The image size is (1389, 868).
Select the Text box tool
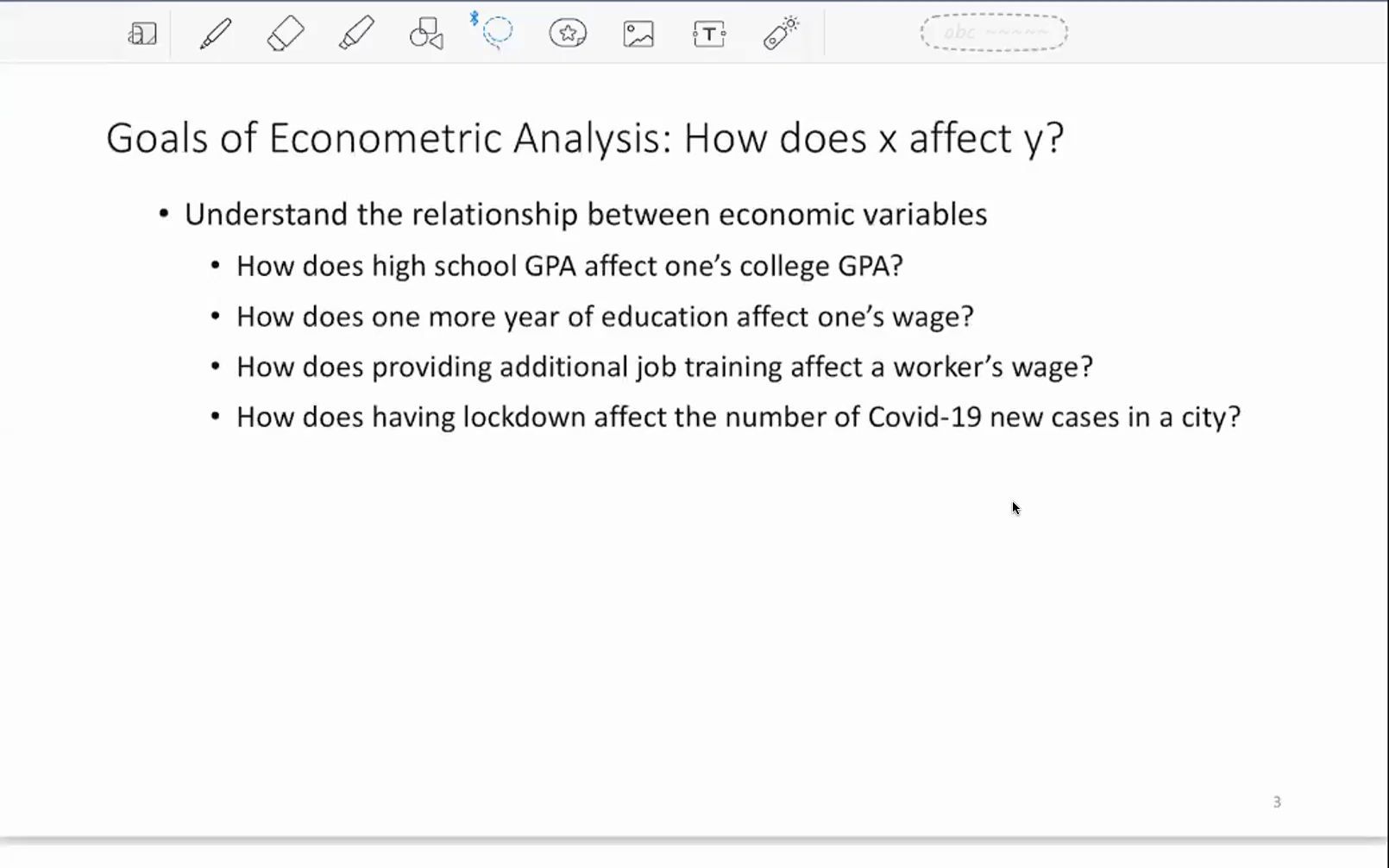pyautogui.click(x=709, y=34)
